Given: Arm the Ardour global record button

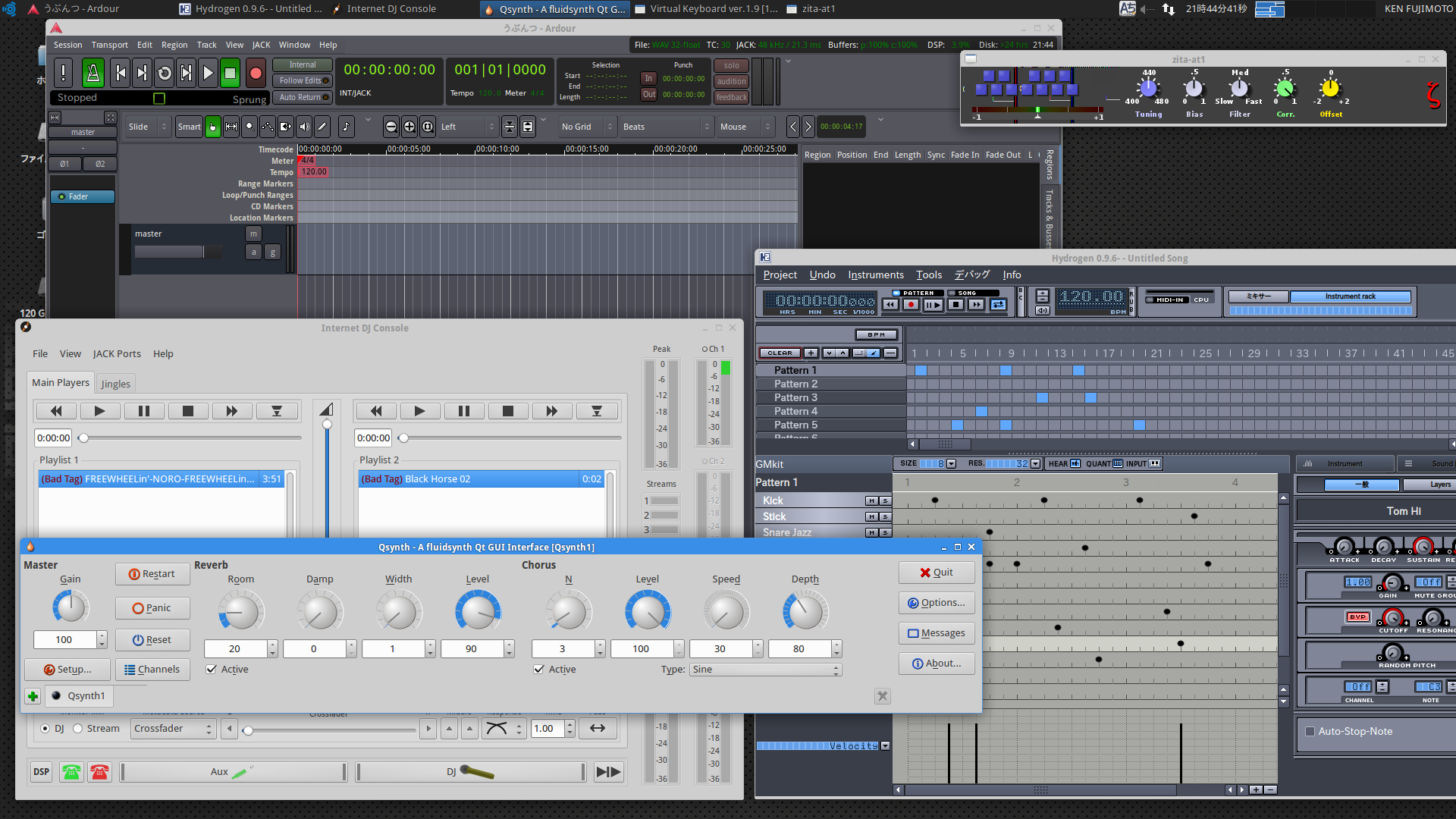Looking at the screenshot, I should (x=256, y=73).
